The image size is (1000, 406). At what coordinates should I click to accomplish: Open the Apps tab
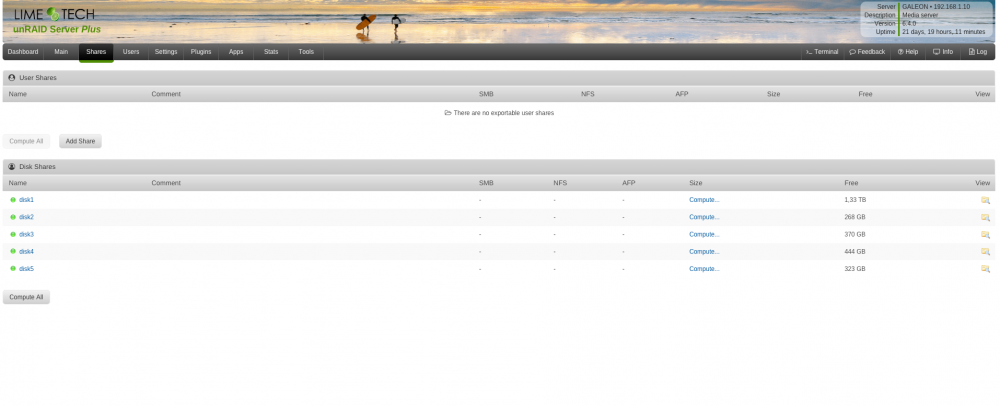click(236, 52)
